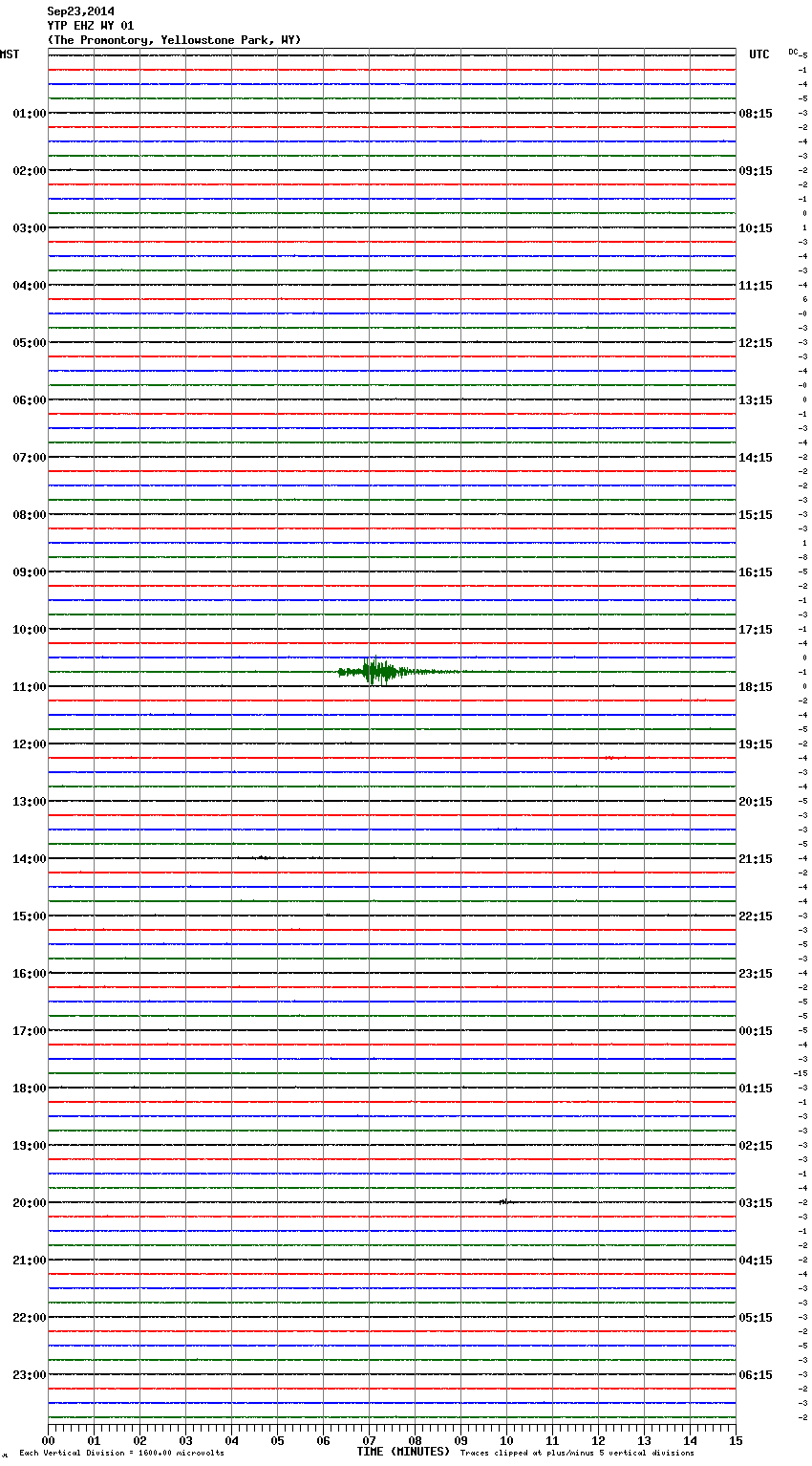Click the TIME (MINUTES) axis title
The width and height of the screenshot is (812, 1466).
tap(403, 1452)
